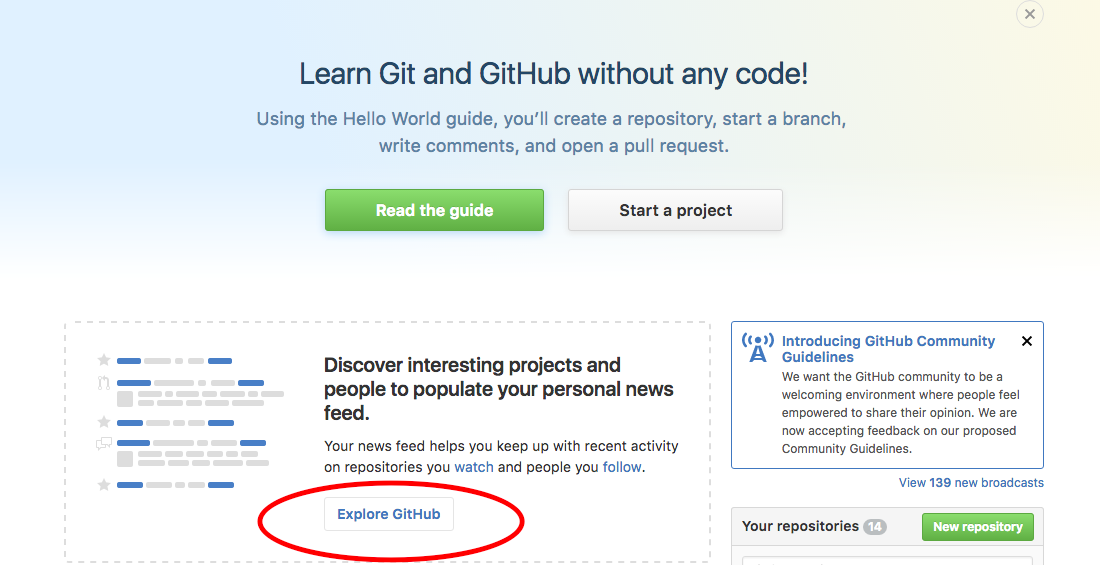Close the Community Guidelines broadcast with its X

1026,341
